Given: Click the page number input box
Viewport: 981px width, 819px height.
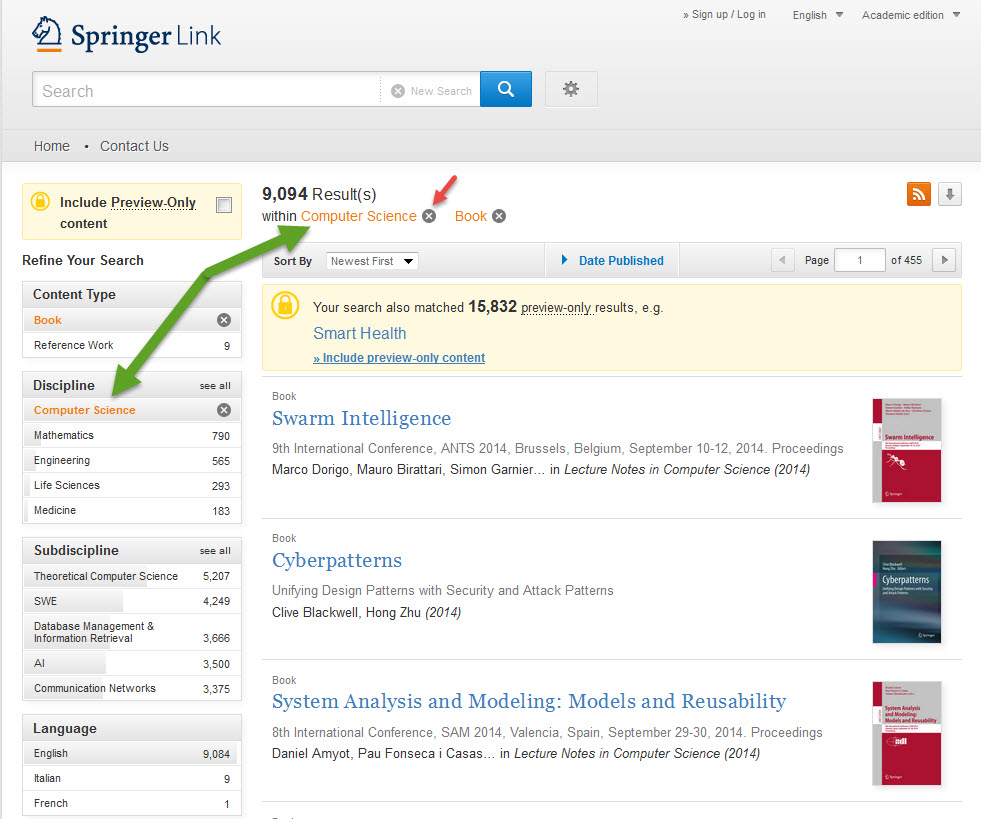Looking at the screenshot, I should pyautogui.click(x=860, y=260).
